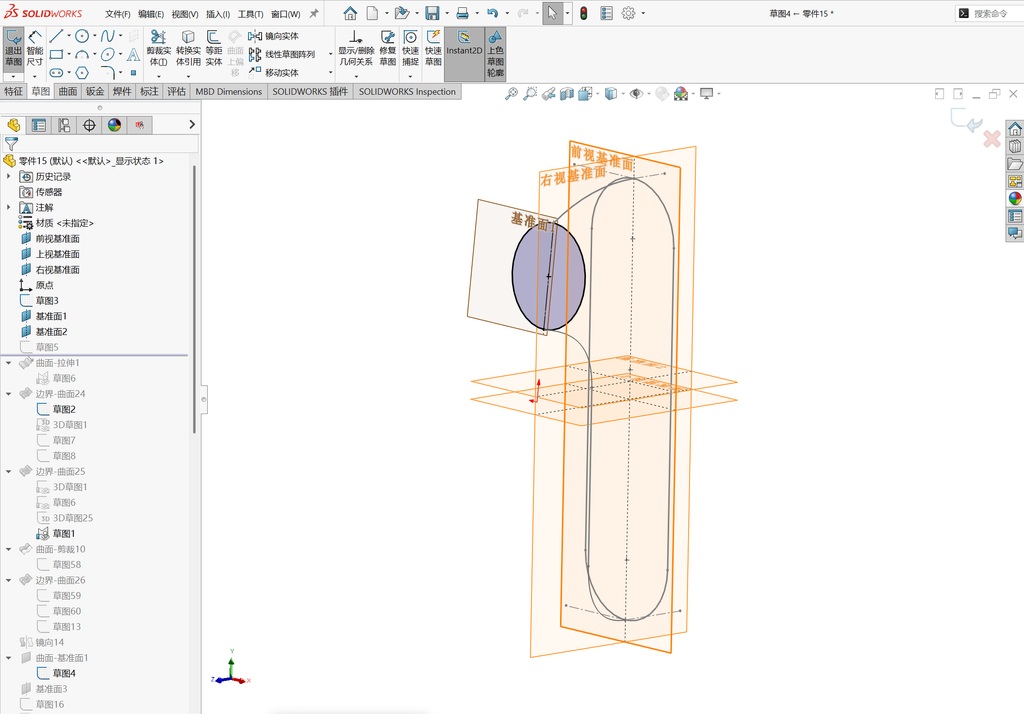Expand the 注解 (Annotations) tree node
The image size is (1024, 714).
8,207
